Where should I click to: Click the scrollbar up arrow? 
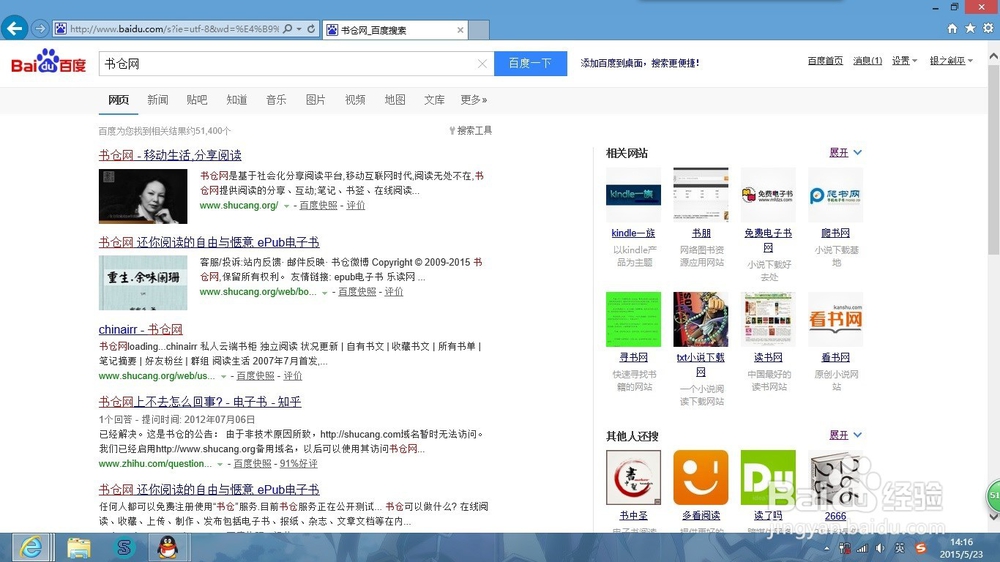coord(994,56)
